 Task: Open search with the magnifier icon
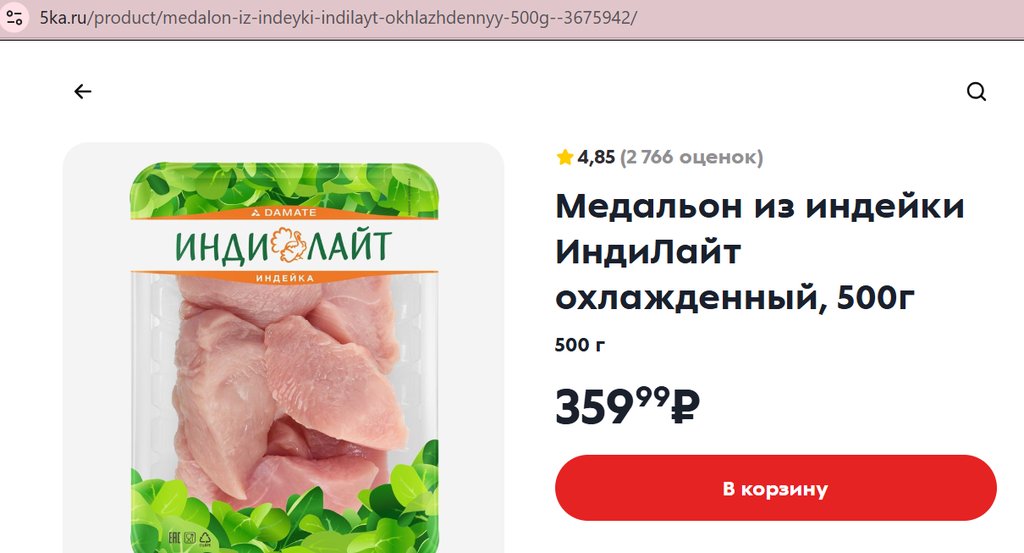[976, 91]
